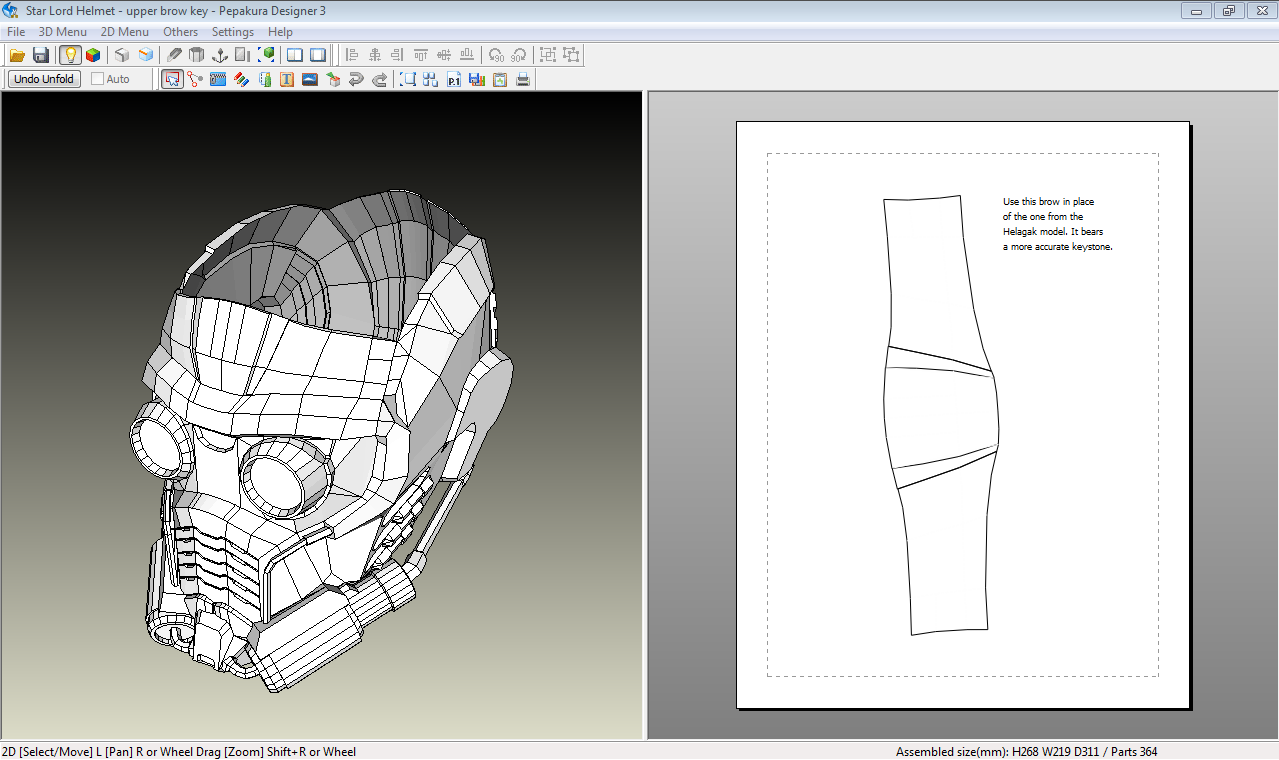Screen dimensions: 1279x760
Task: Click the ungroup parts icon
Action: pyautogui.click(x=571, y=55)
